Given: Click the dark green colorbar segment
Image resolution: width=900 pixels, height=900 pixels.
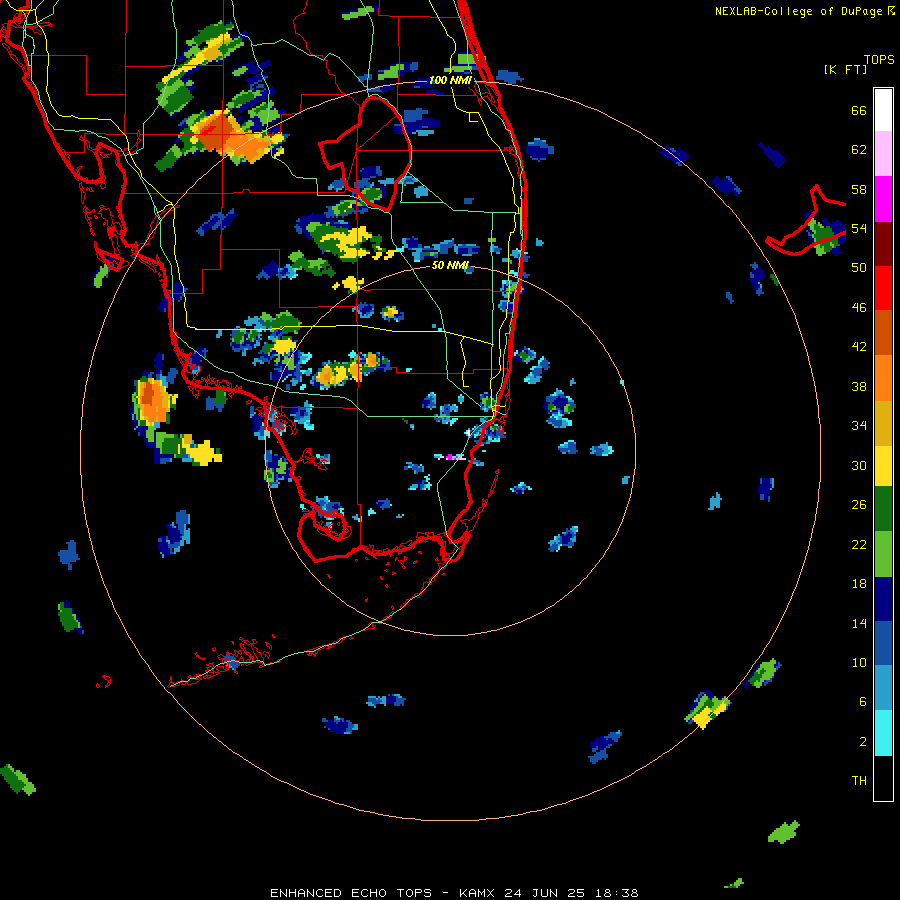Looking at the screenshot, I should [x=883, y=508].
